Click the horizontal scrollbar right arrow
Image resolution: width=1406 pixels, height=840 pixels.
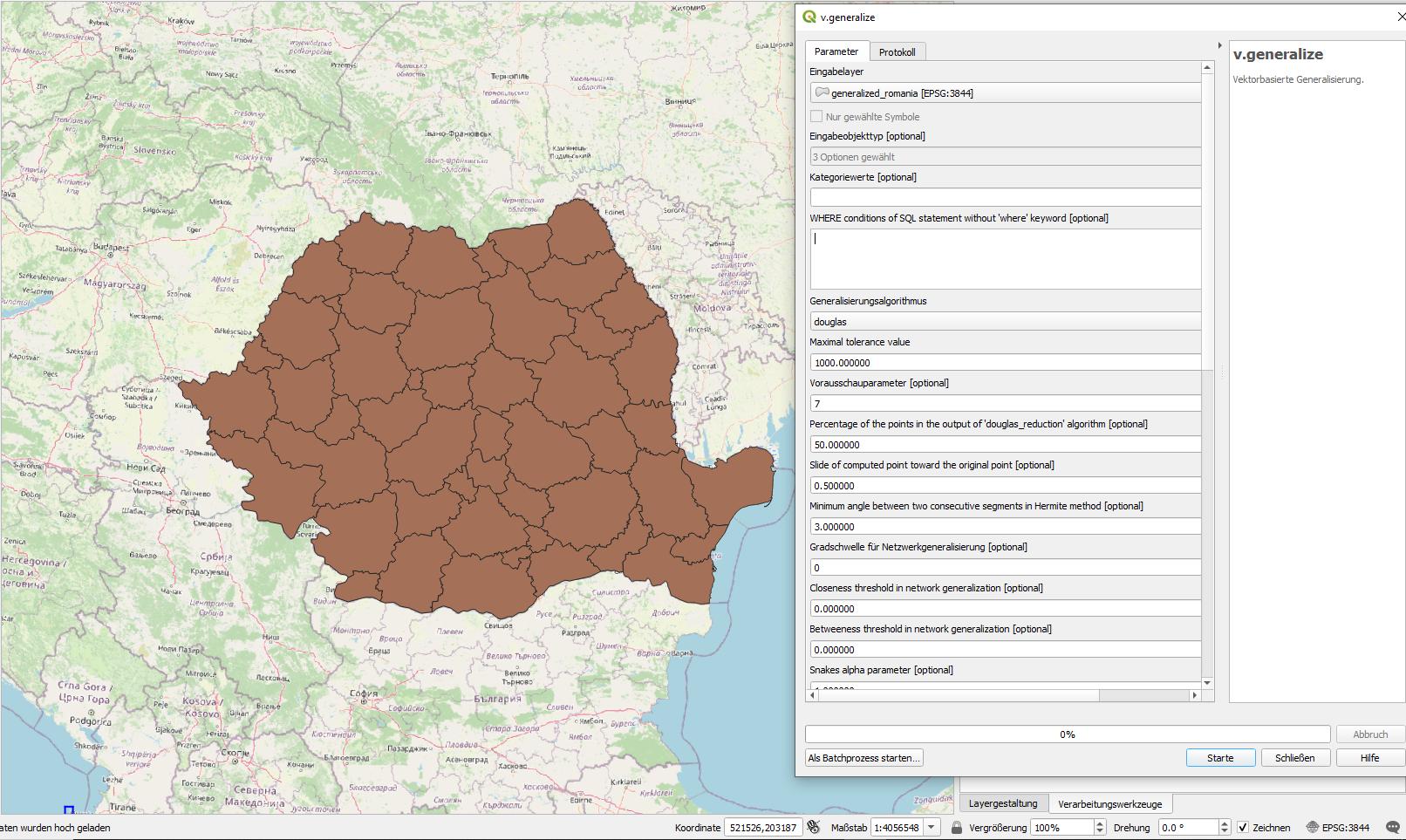(1195, 695)
